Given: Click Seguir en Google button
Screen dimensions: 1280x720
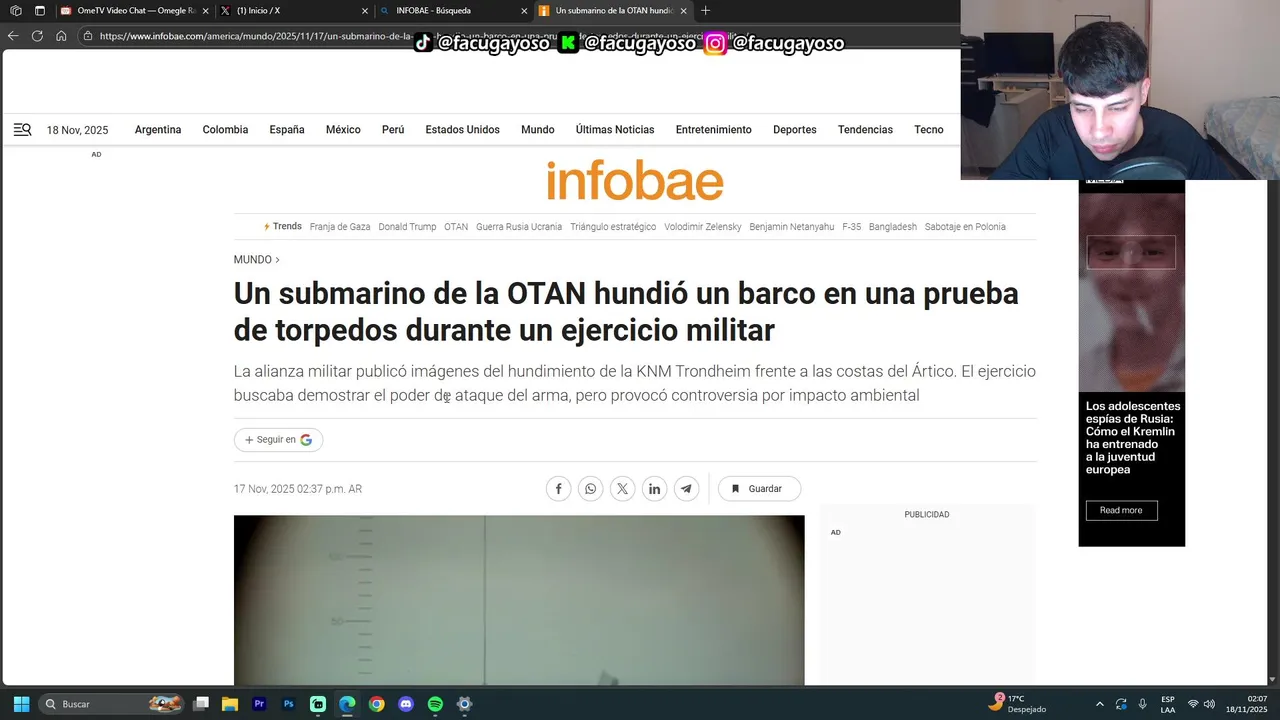Looking at the screenshot, I should pyautogui.click(x=278, y=440).
